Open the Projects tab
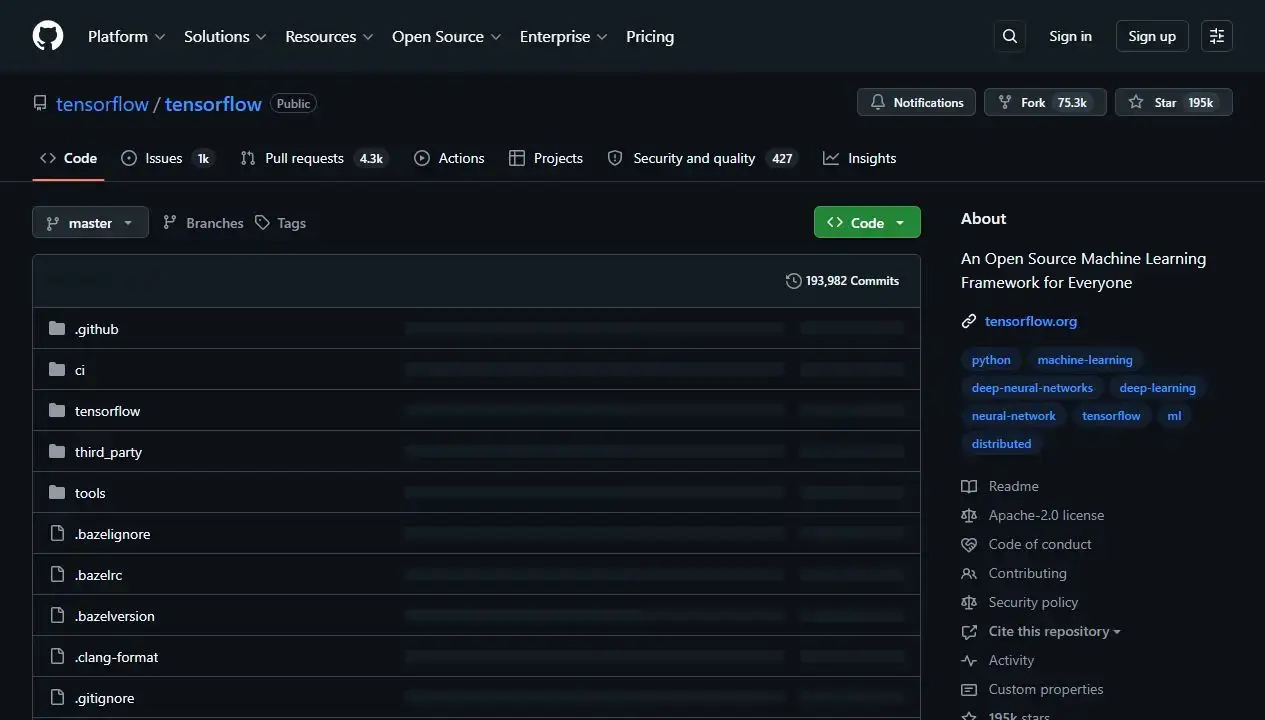Image resolution: width=1265 pixels, height=720 pixels. tap(546, 158)
